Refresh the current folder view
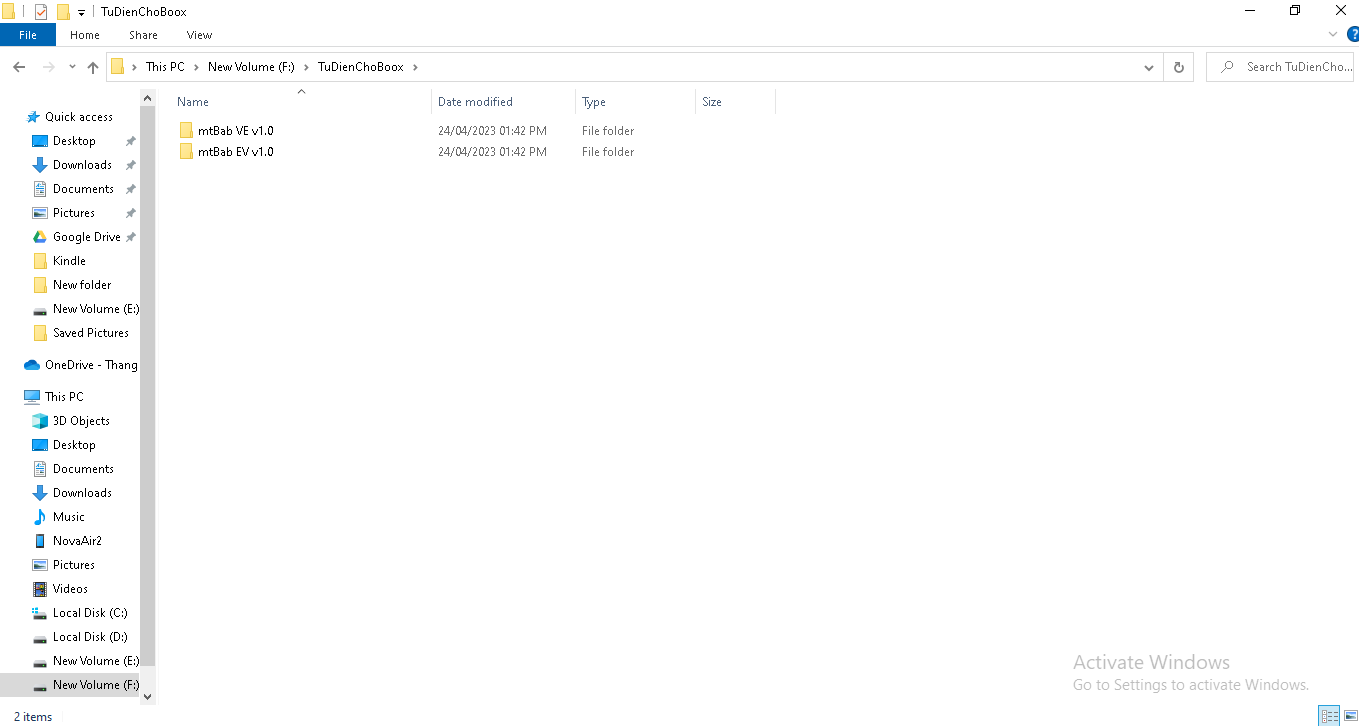This screenshot has width=1359, height=726. click(x=1178, y=67)
